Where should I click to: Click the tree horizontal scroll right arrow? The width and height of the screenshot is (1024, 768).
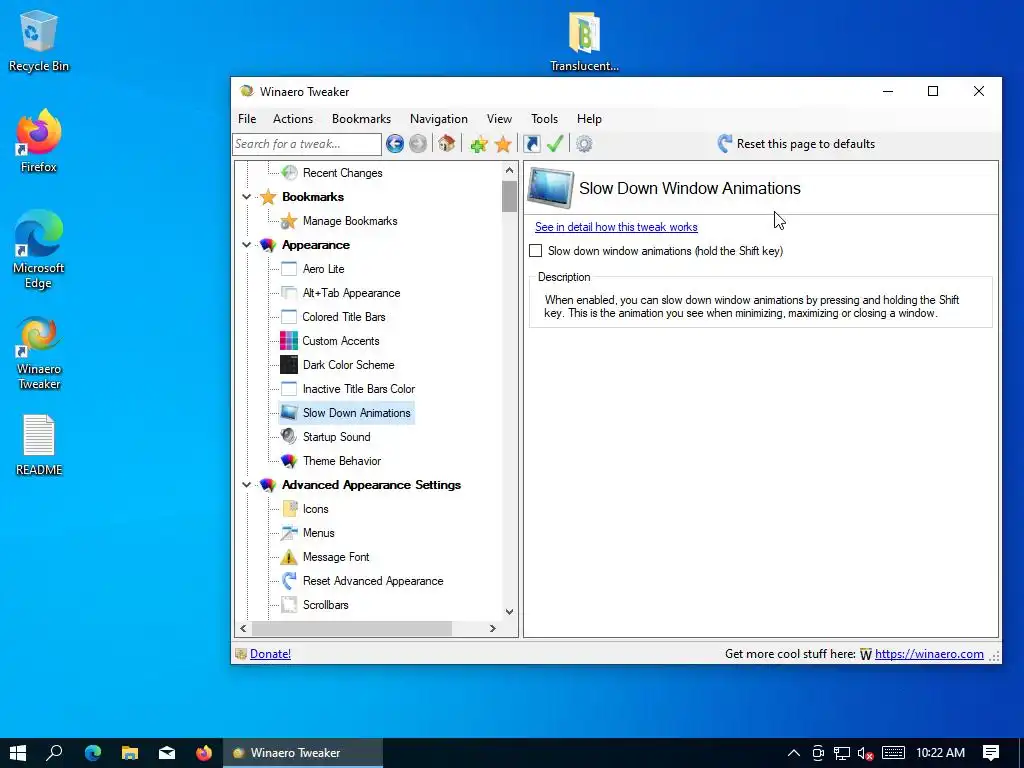point(493,628)
